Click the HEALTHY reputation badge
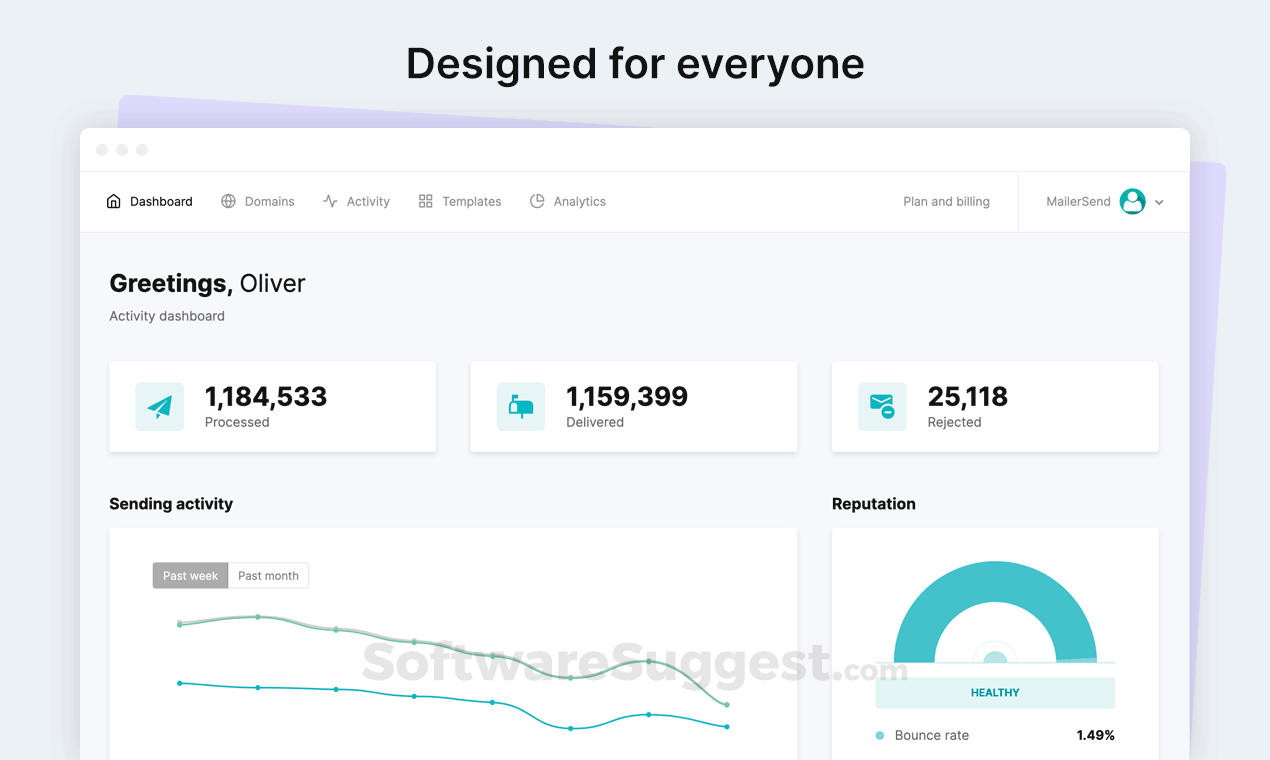 point(994,692)
